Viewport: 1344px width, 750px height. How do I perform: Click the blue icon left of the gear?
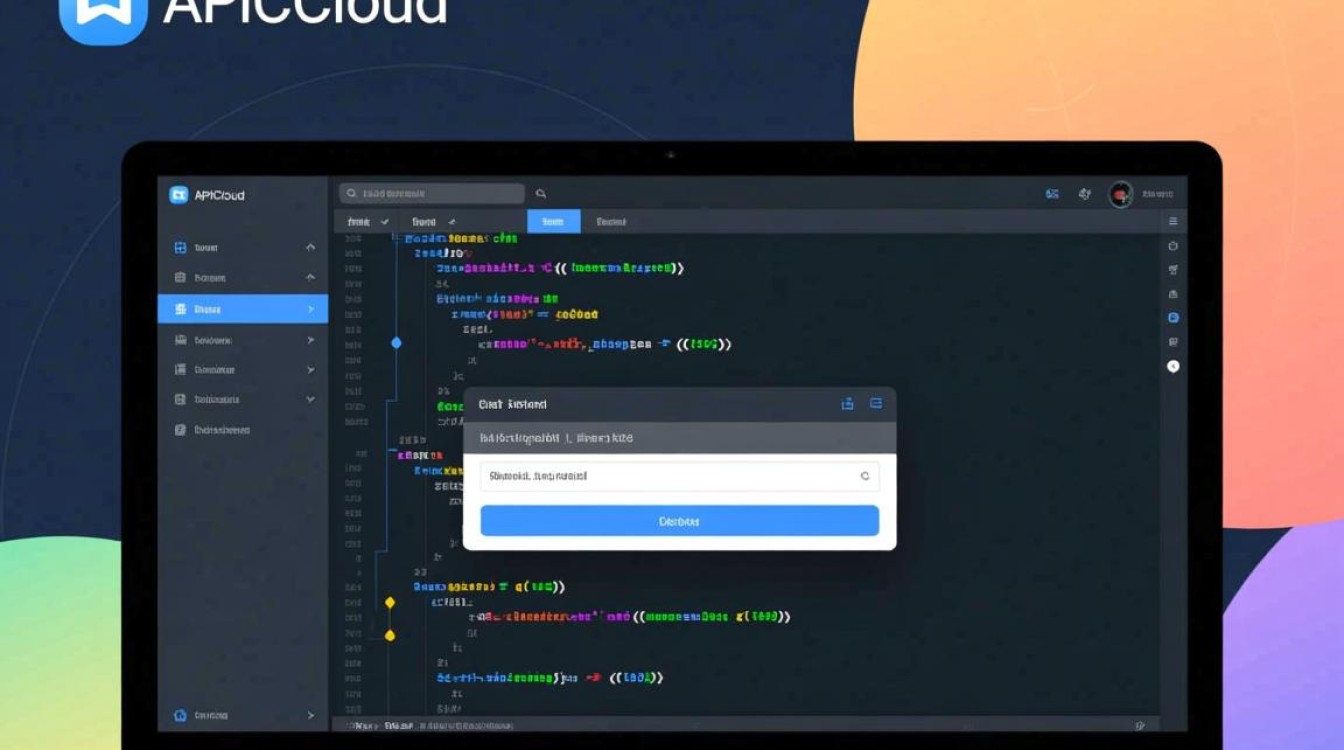point(1052,194)
